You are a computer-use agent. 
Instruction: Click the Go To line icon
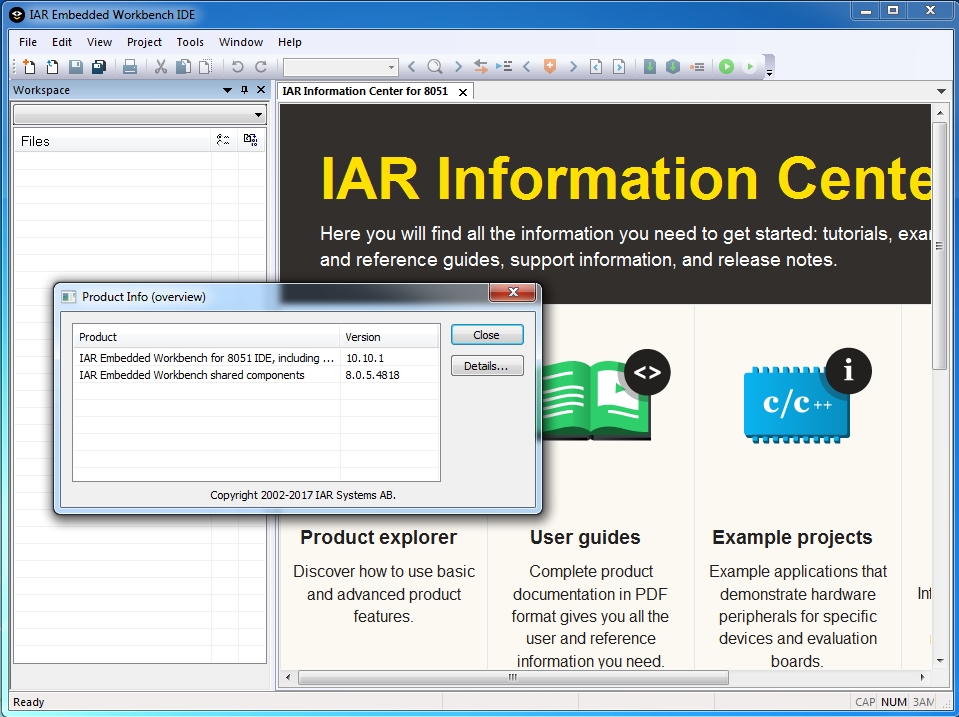(504, 67)
